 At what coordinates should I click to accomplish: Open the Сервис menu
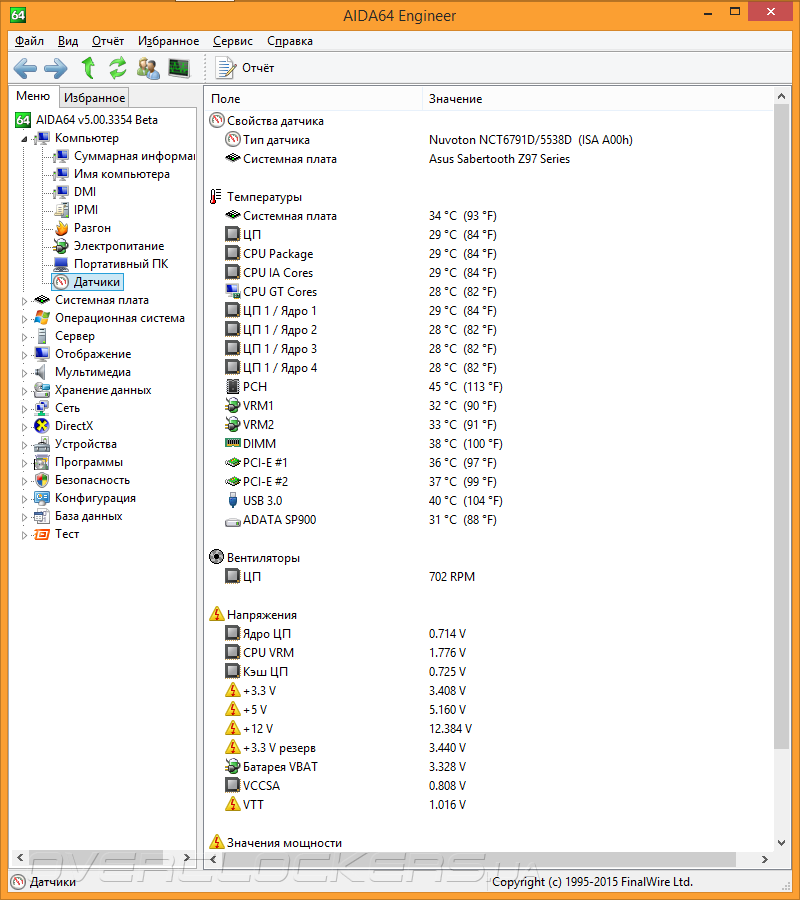tap(232, 41)
